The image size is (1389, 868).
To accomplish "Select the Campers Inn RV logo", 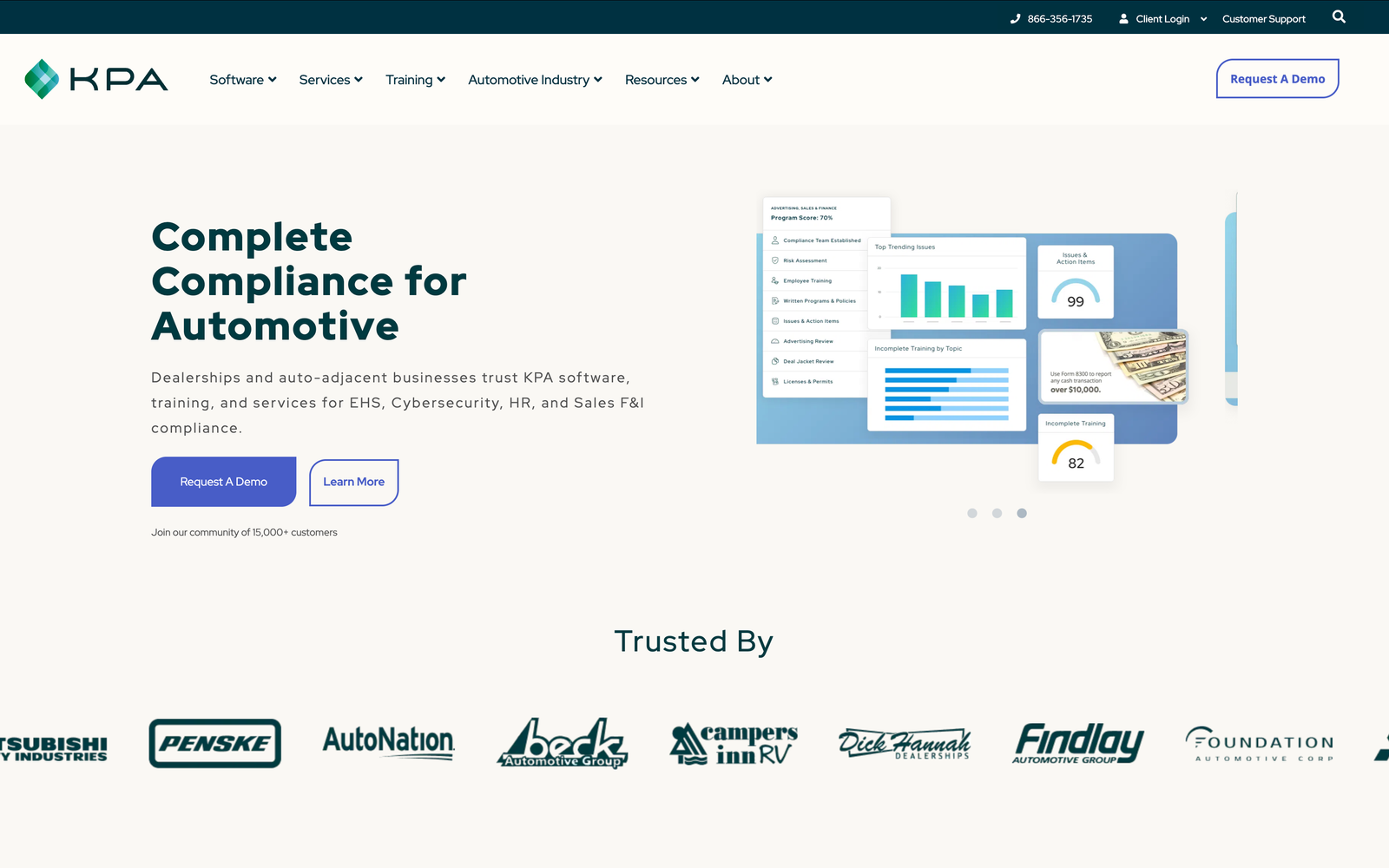I will (x=734, y=744).
